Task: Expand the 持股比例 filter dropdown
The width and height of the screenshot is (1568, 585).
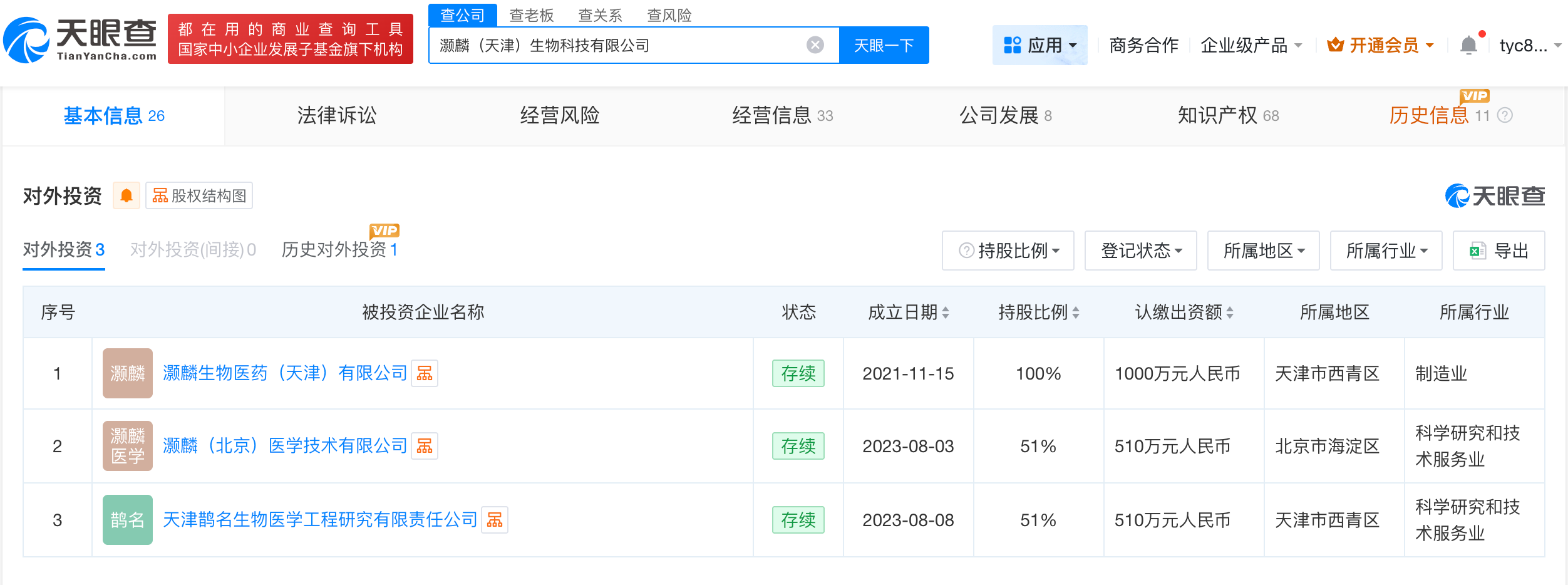Action: click(x=1008, y=251)
